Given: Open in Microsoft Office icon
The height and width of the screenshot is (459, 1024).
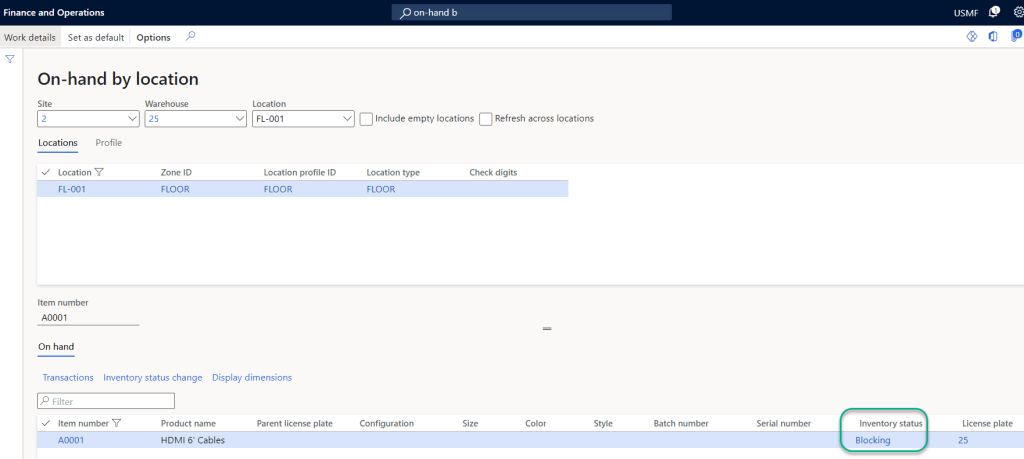Looking at the screenshot, I should pos(993,37).
